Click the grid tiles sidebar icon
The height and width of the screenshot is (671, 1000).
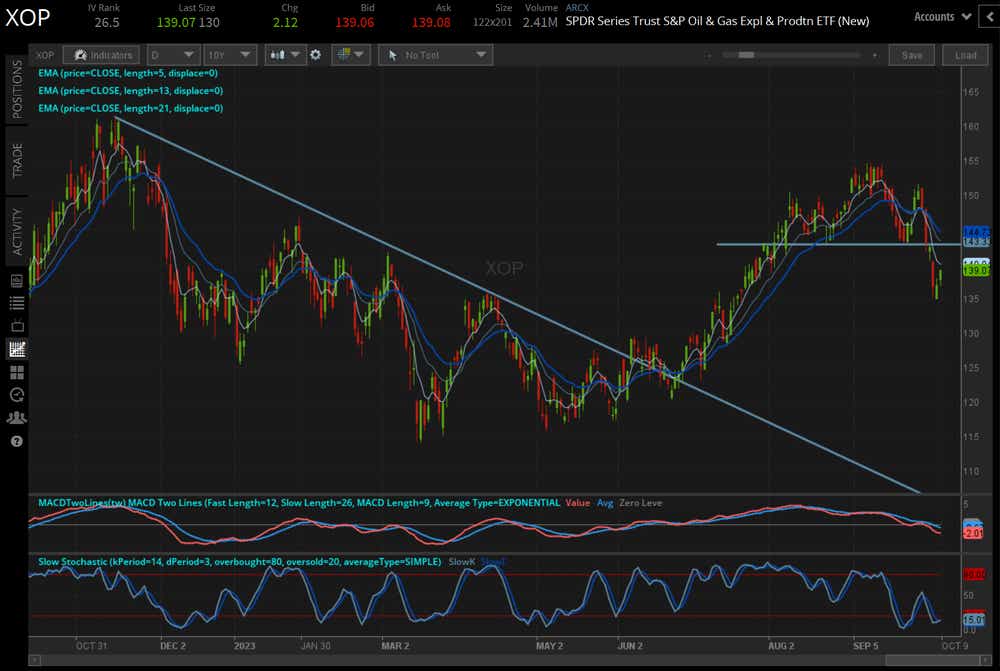click(x=17, y=372)
